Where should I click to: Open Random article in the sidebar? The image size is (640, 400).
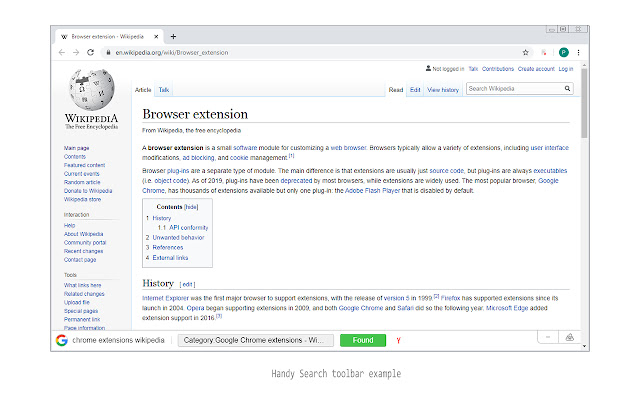(x=82, y=182)
